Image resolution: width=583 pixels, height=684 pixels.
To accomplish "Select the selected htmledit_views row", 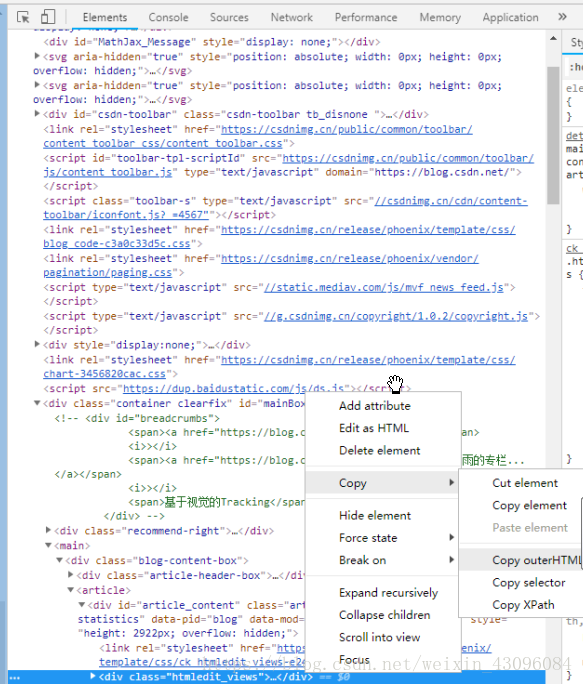I will [277, 677].
